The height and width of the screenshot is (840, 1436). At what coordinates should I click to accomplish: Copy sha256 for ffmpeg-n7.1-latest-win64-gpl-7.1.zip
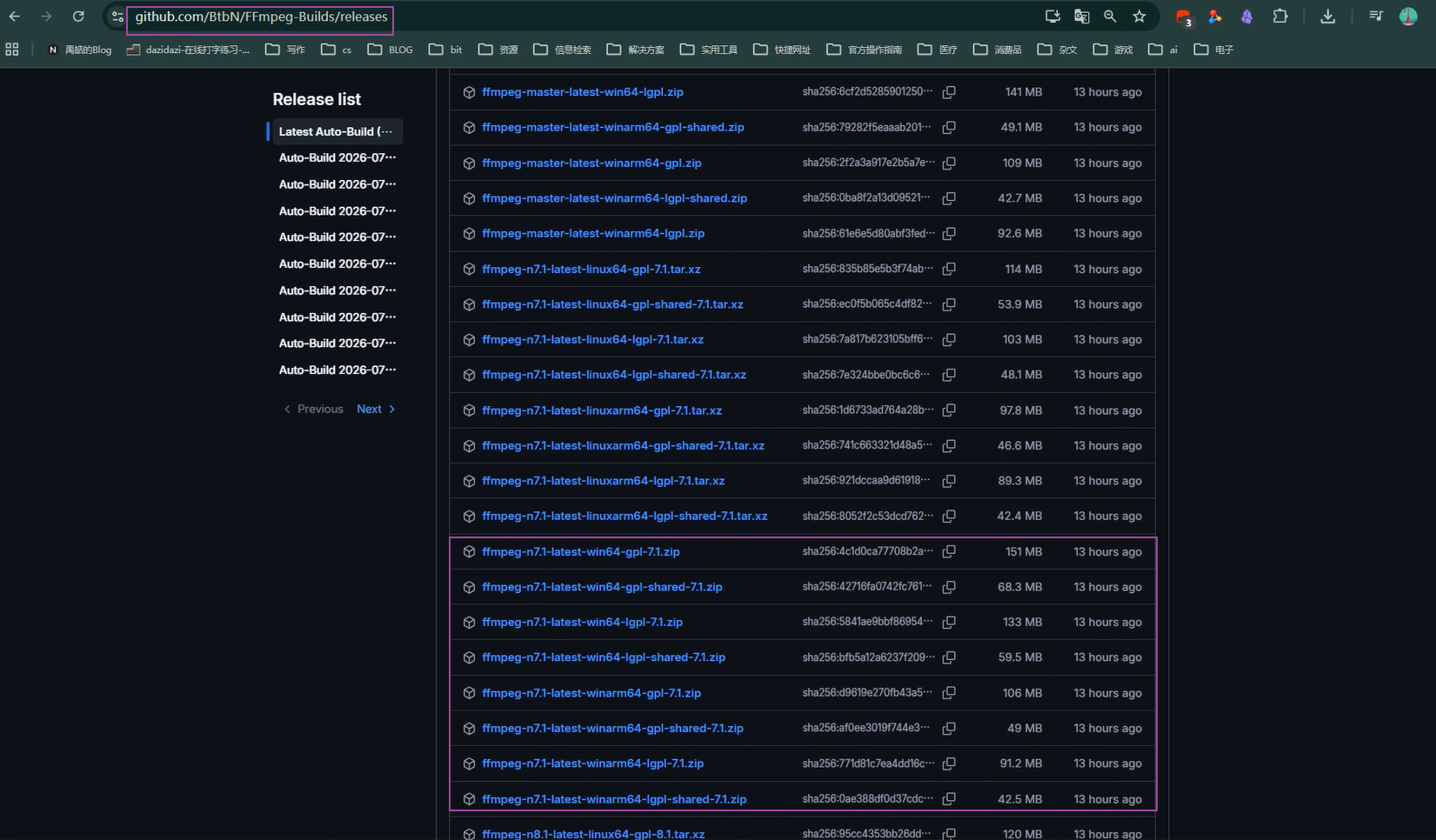(x=949, y=551)
